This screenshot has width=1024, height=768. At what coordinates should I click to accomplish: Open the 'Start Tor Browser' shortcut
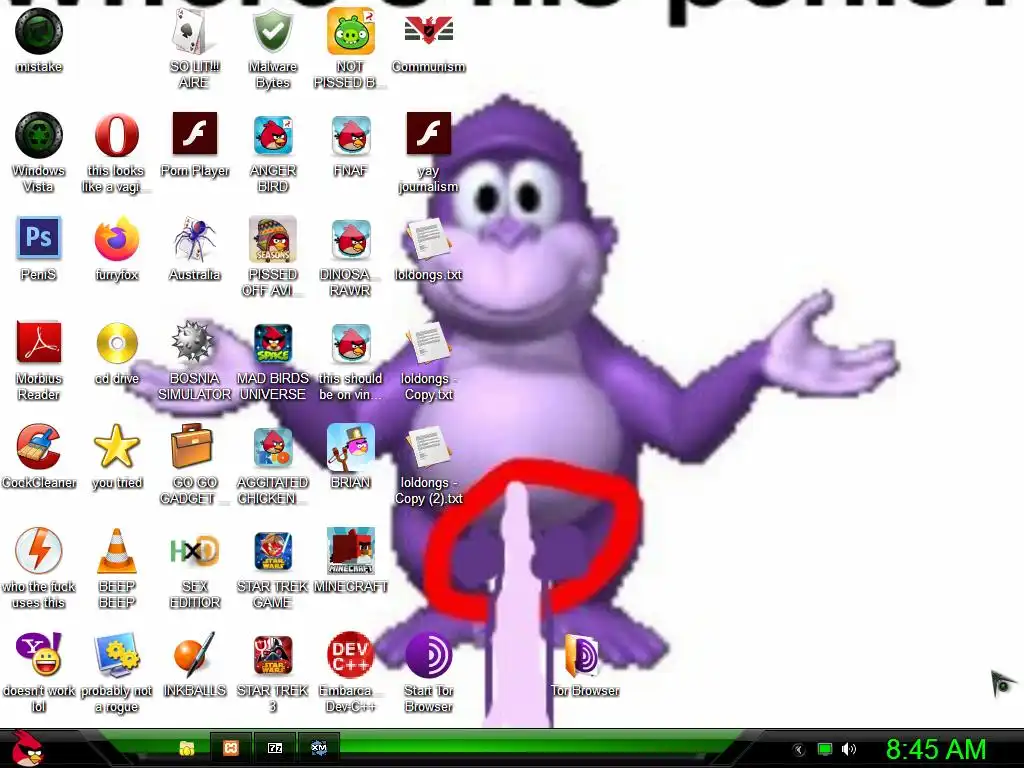(428, 654)
